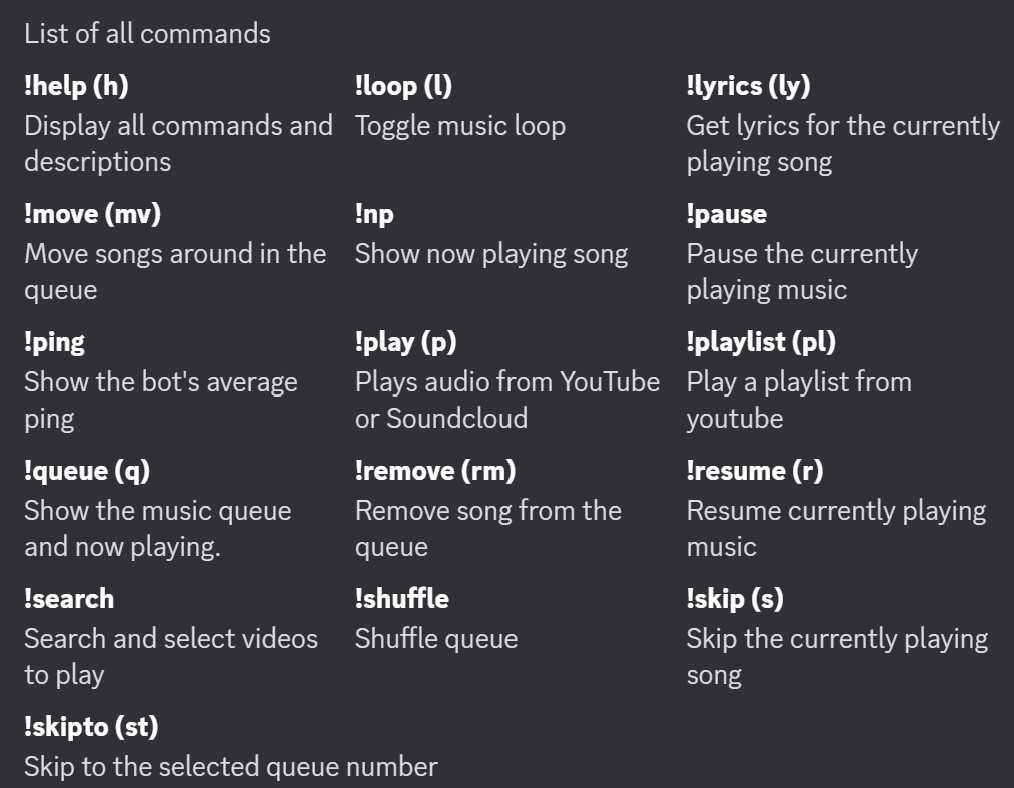
Task: Click the !help (h) command name
Action: click(x=76, y=86)
